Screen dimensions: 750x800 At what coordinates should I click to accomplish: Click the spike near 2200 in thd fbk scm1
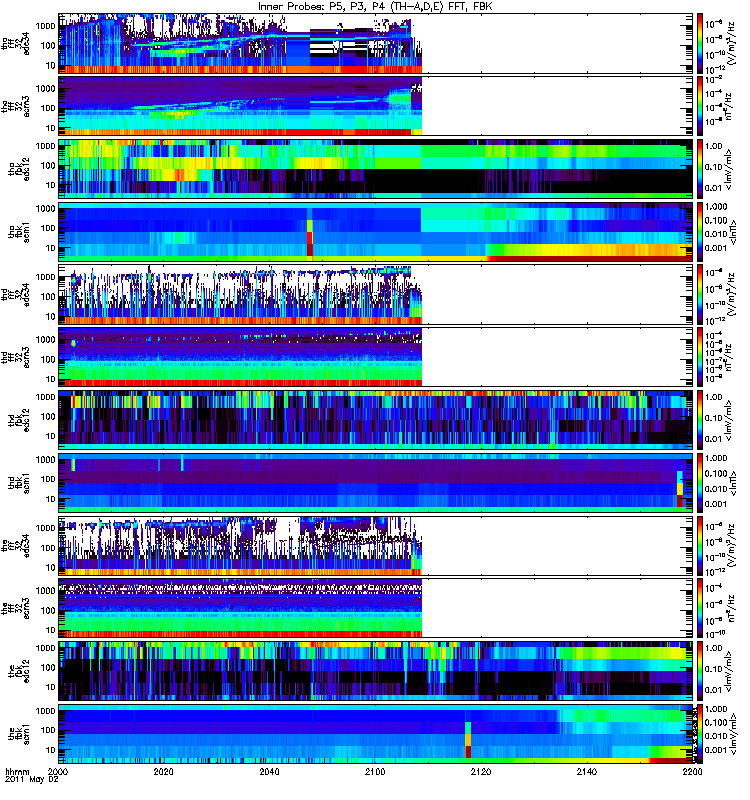(x=680, y=489)
